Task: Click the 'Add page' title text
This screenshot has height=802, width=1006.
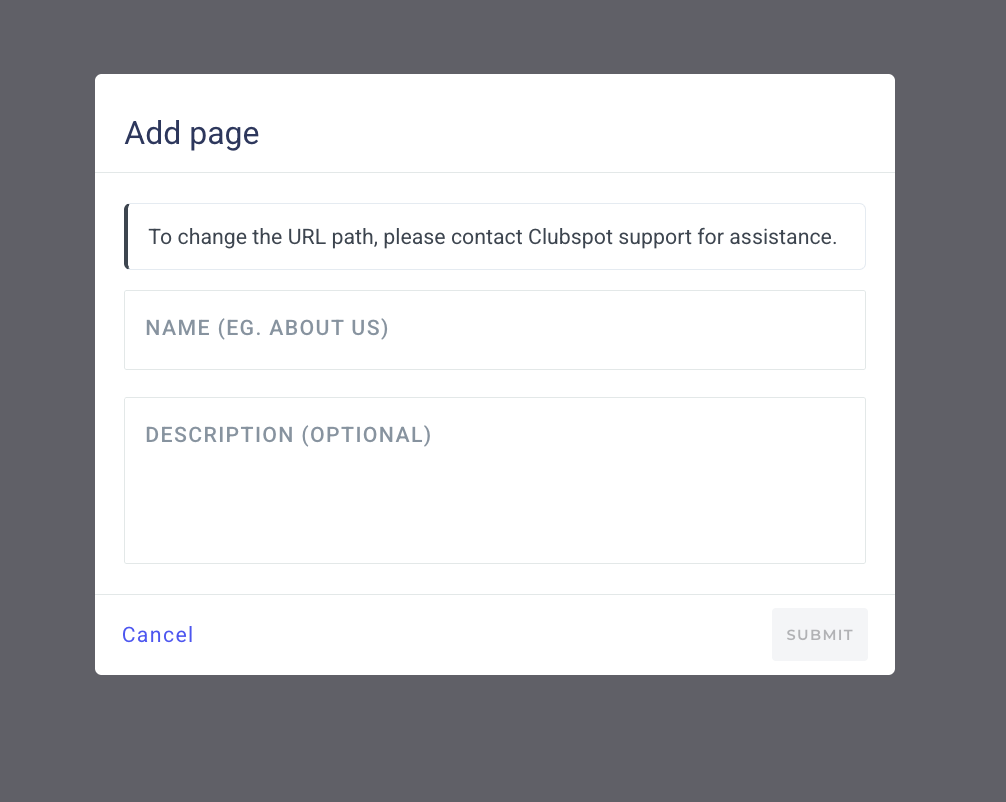Action: (x=192, y=133)
